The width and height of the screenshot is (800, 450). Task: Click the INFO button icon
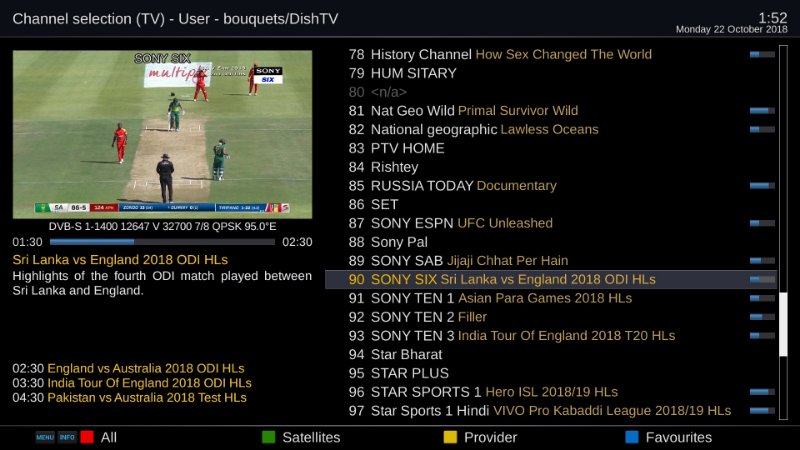pos(67,437)
